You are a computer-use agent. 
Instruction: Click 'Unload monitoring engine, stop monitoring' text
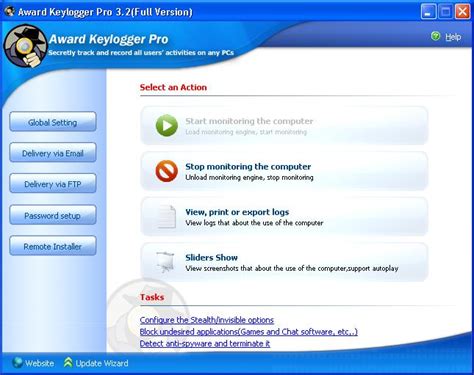pos(249,178)
